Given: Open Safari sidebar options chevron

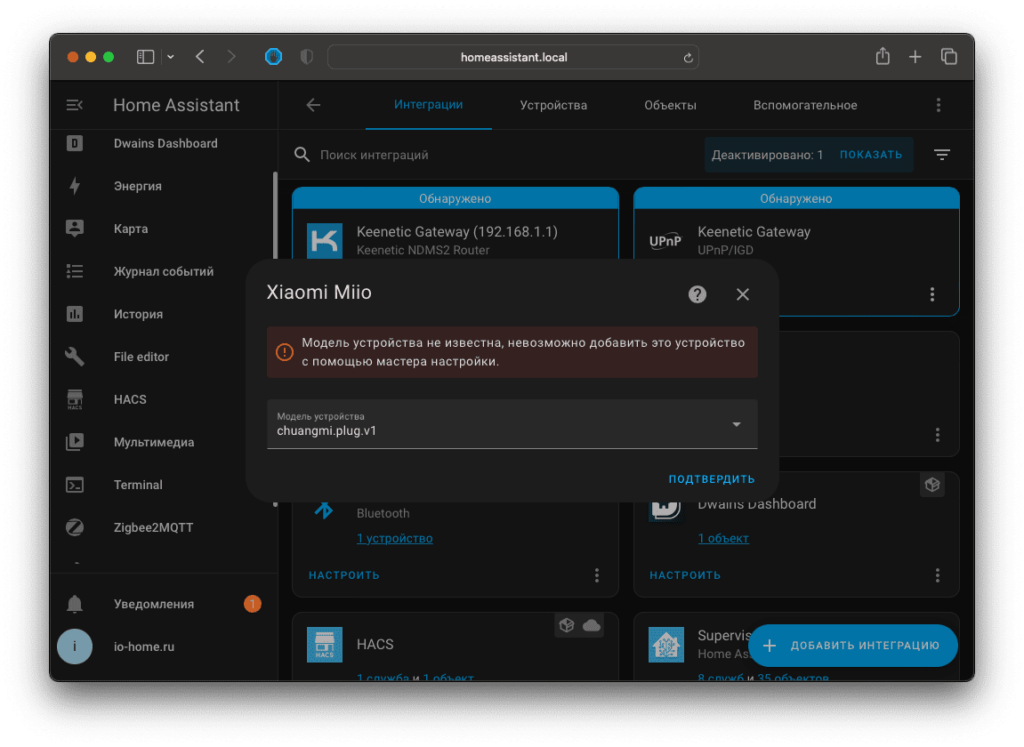Looking at the screenshot, I should (x=170, y=57).
